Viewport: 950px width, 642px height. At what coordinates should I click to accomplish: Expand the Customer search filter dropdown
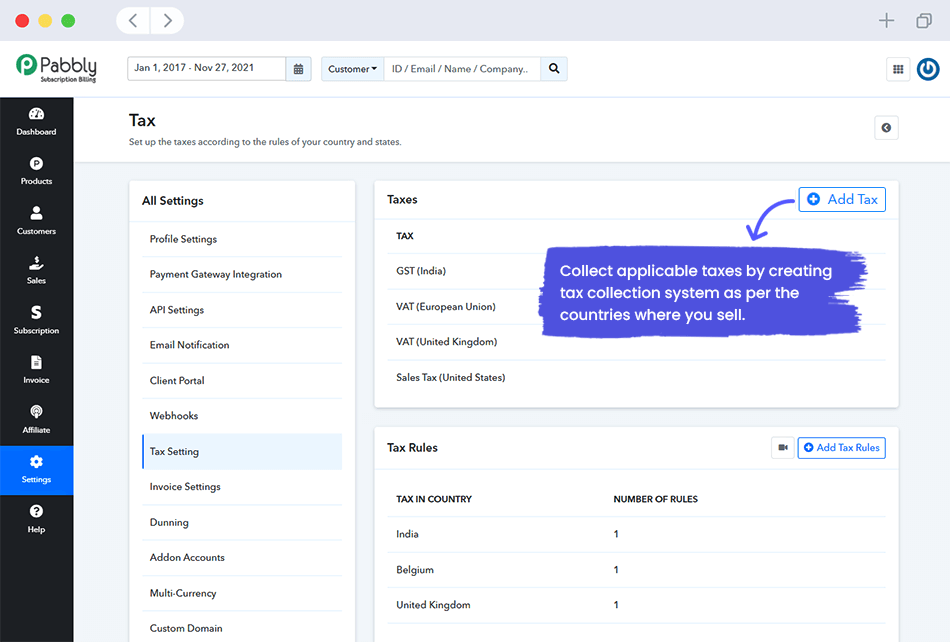(353, 69)
